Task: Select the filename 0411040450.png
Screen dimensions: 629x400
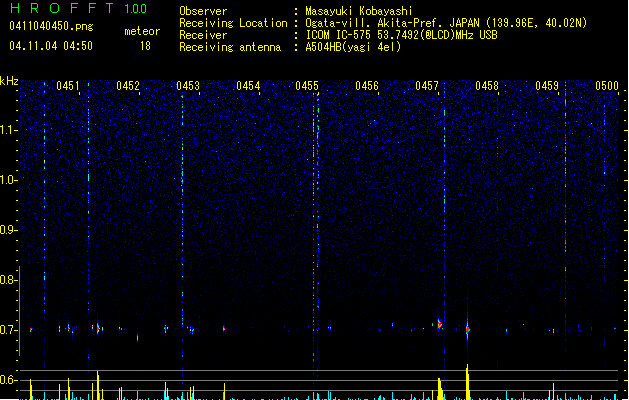Action: coord(51,26)
